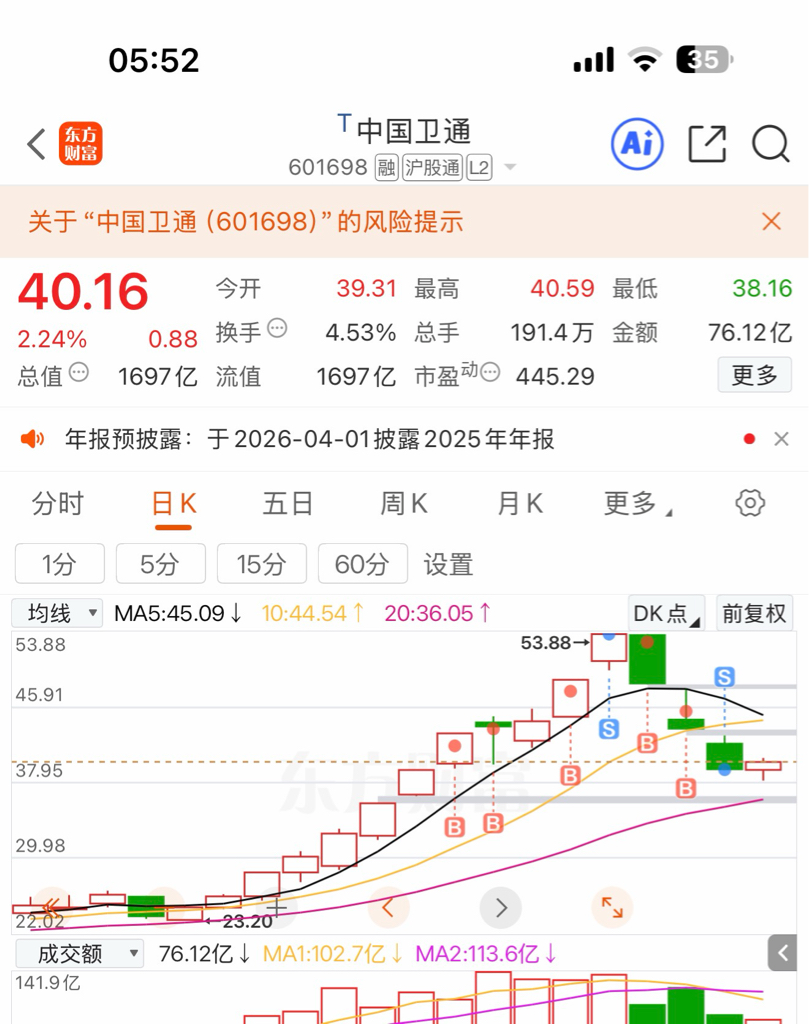This screenshot has width=809, height=1024.
Task: Tap the MA5:45.09 value
Action: (x=178, y=613)
